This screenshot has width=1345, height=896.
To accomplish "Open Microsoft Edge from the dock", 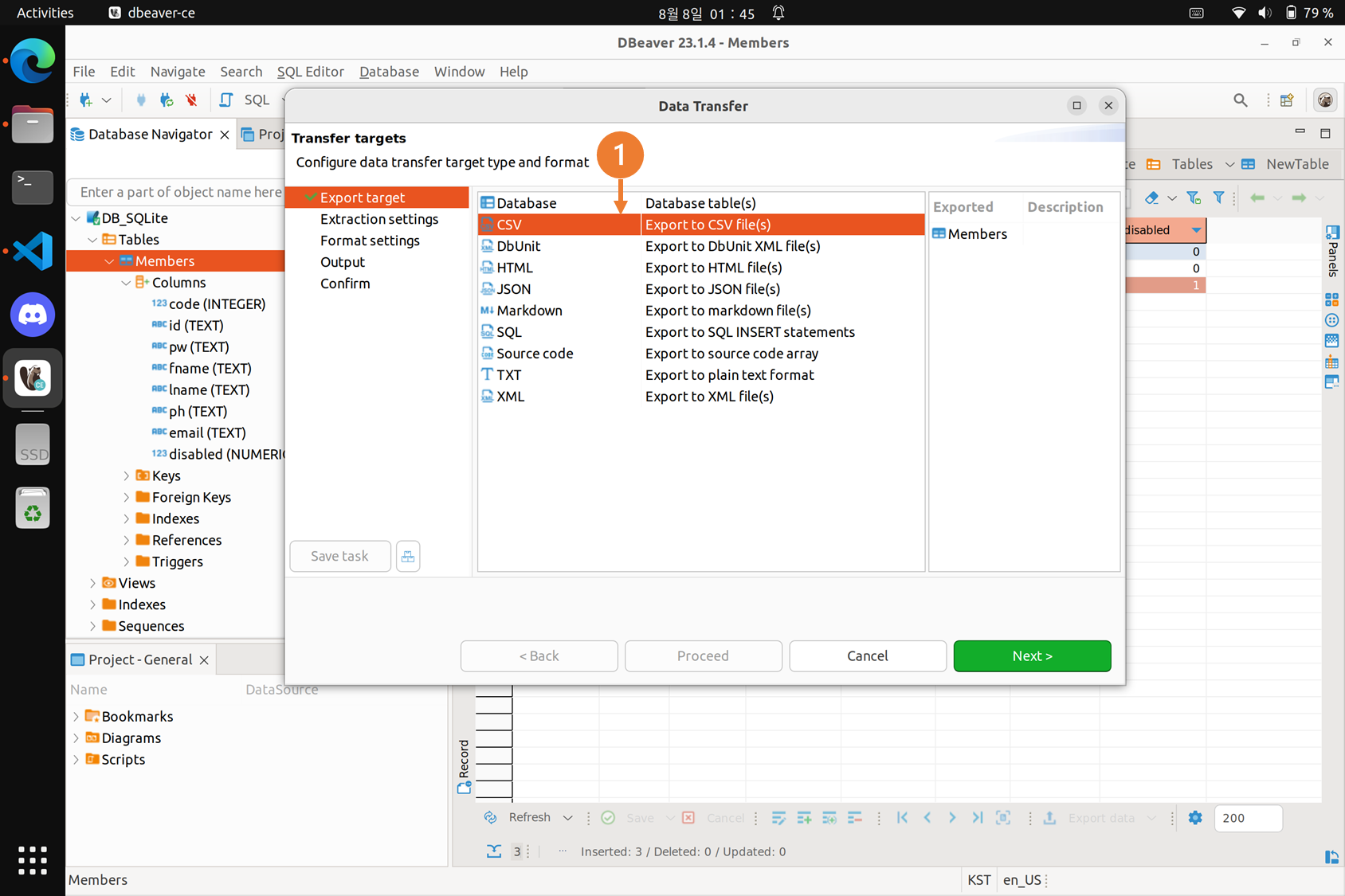I will [x=33, y=61].
